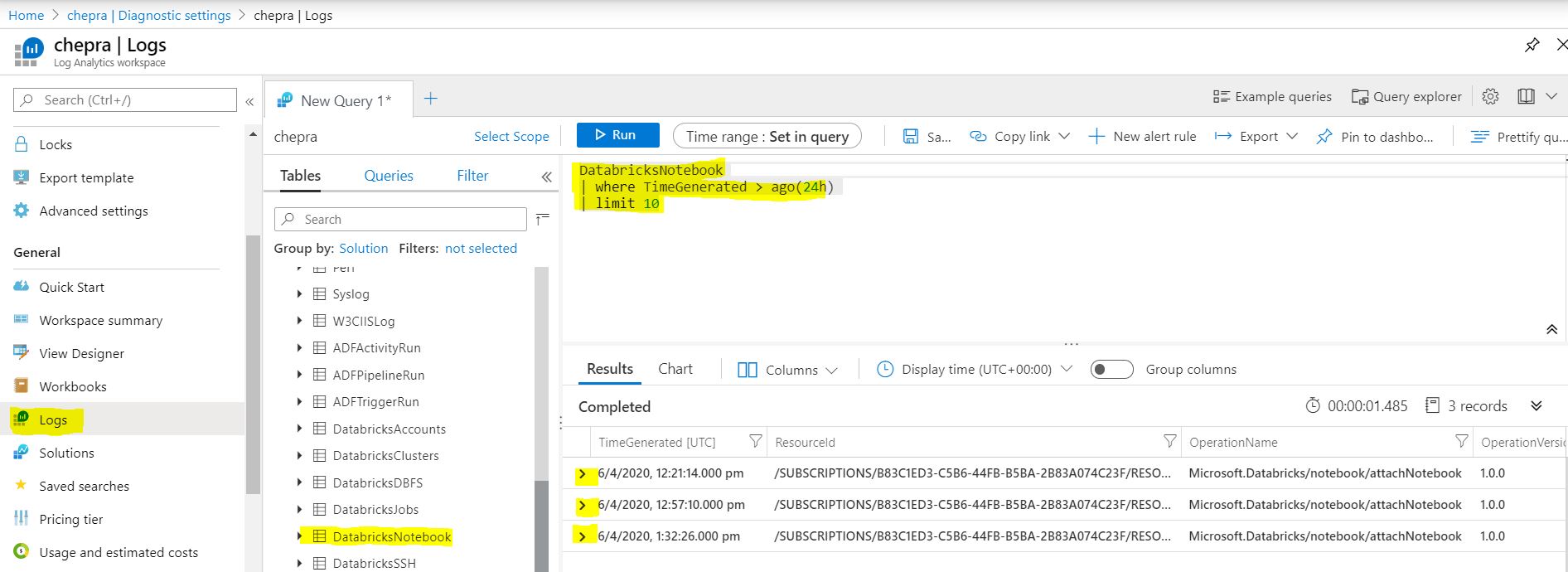Open Usage and estimated costs

click(118, 552)
